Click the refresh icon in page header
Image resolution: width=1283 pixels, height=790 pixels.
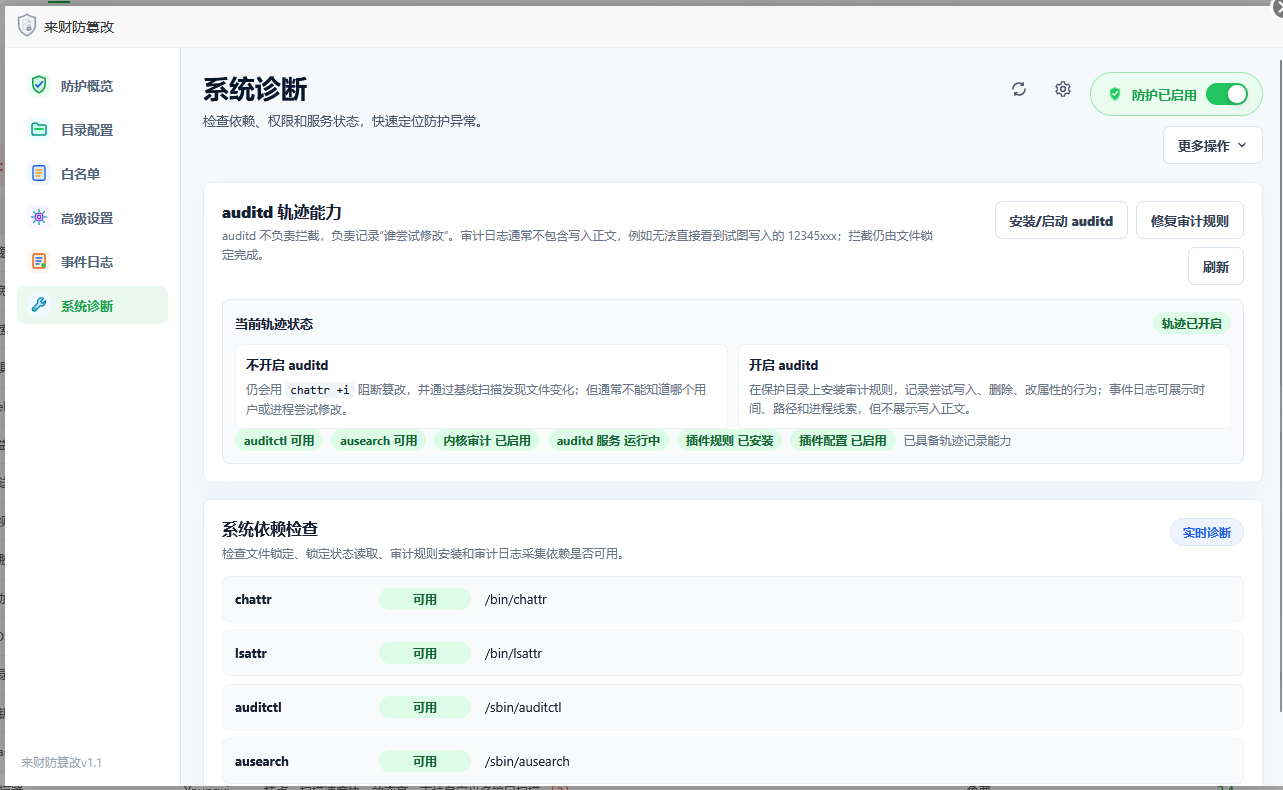coord(1019,89)
